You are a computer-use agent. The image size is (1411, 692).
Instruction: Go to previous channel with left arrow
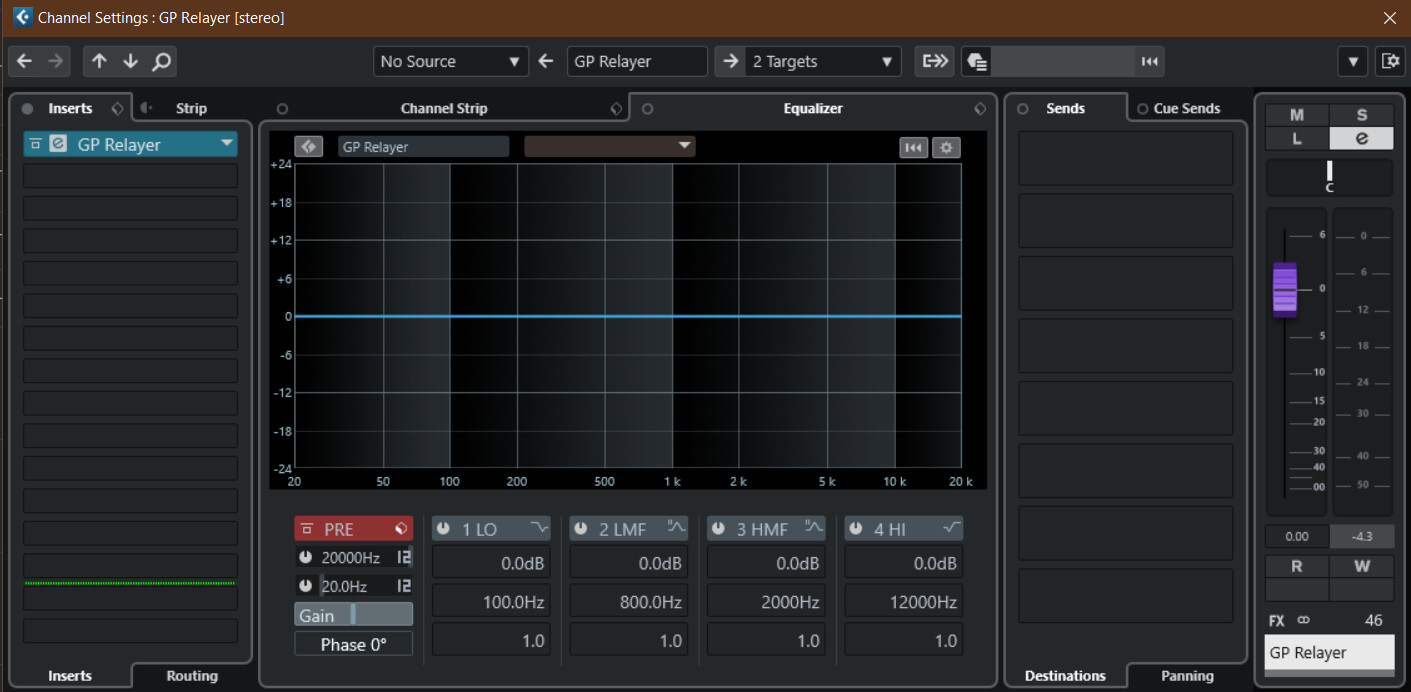pyautogui.click(x=25, y=61)
